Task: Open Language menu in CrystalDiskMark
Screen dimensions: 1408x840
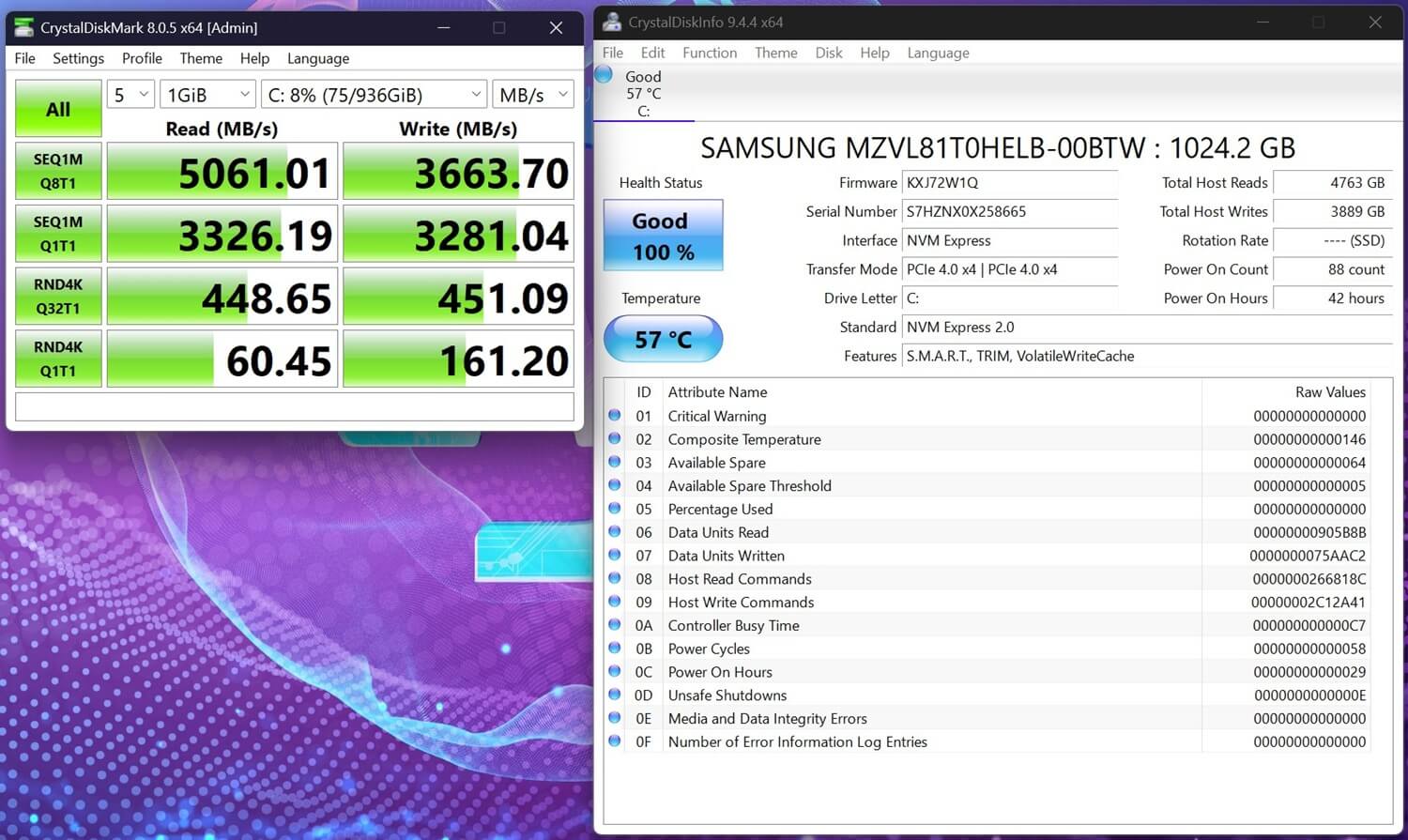Action: pos(318,58)
